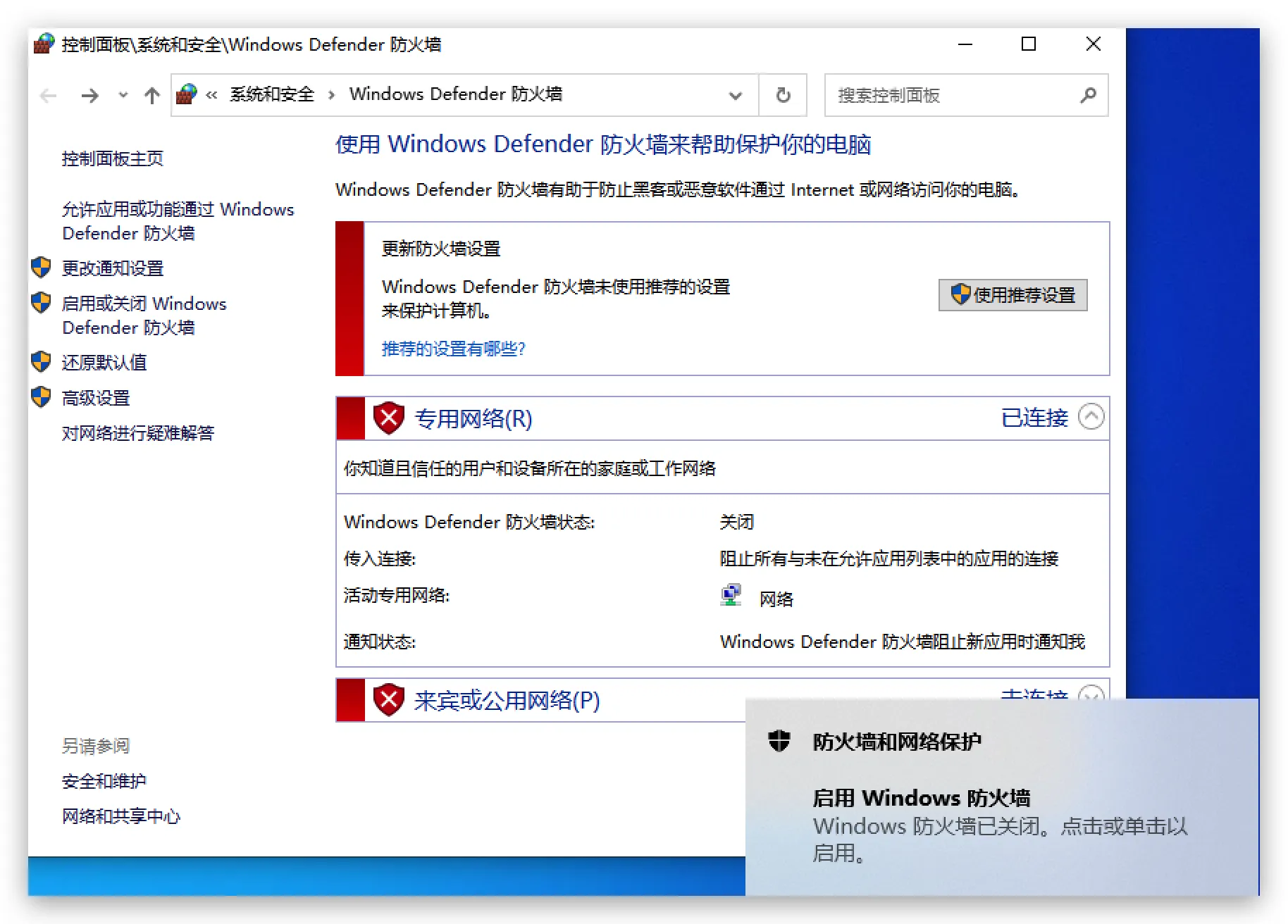Click the shield icon beside 高级设置
1288x924 pixels.
click(x=41, y=397)
